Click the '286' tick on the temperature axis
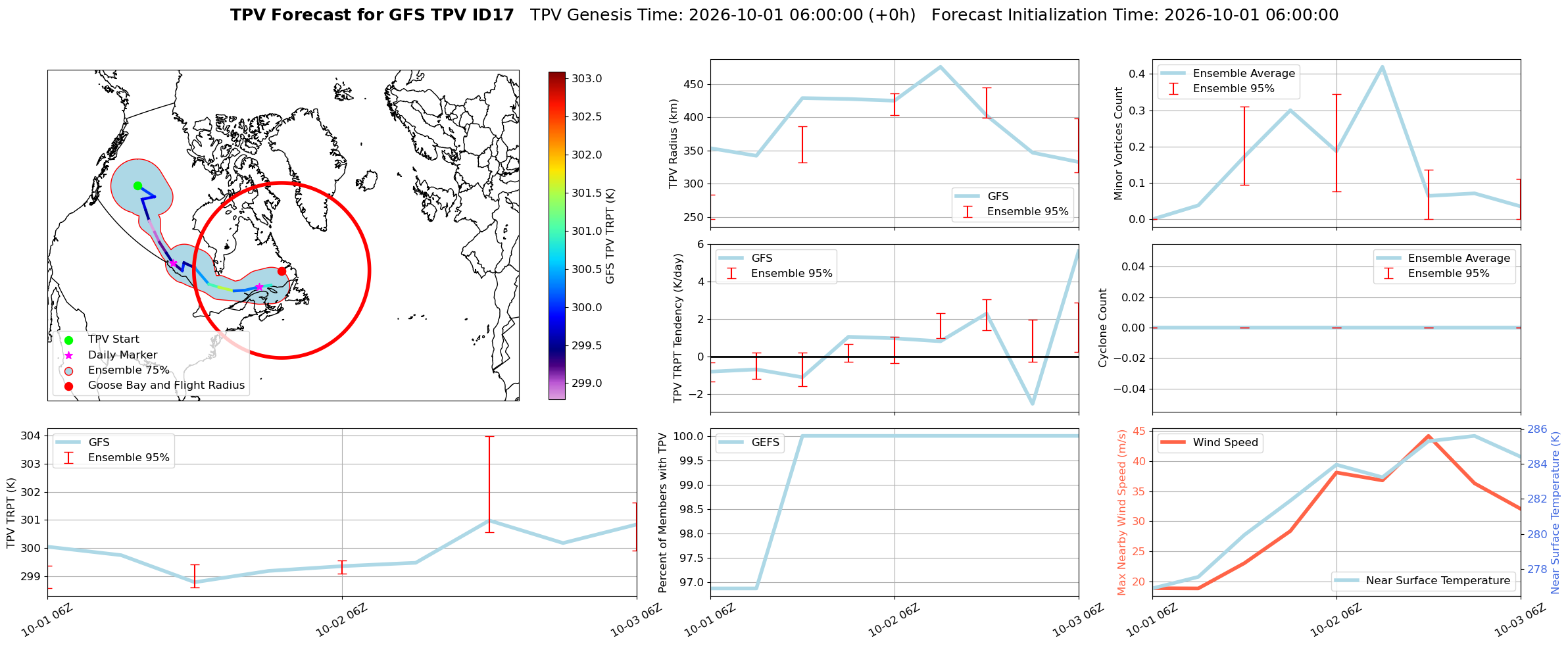Screen dimensions: 1568x646 point(1536,430)
